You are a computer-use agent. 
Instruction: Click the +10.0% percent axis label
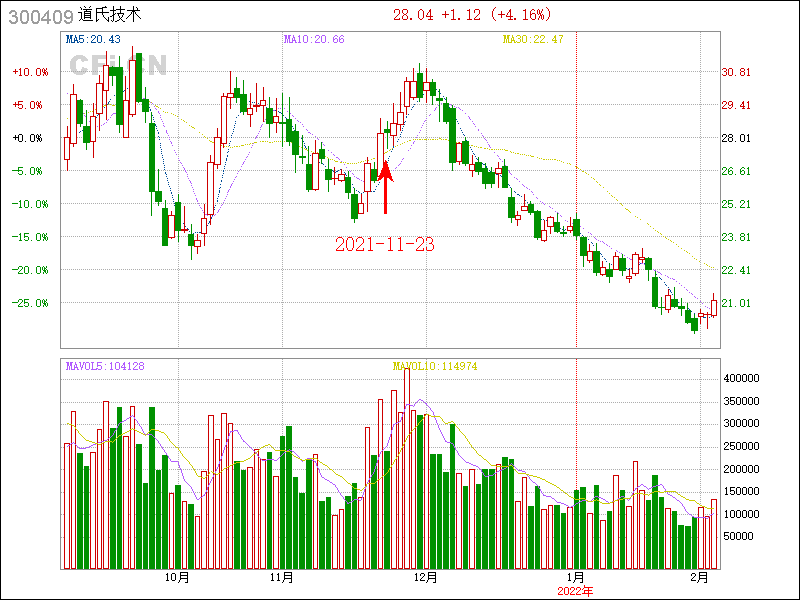coord(30,72)
